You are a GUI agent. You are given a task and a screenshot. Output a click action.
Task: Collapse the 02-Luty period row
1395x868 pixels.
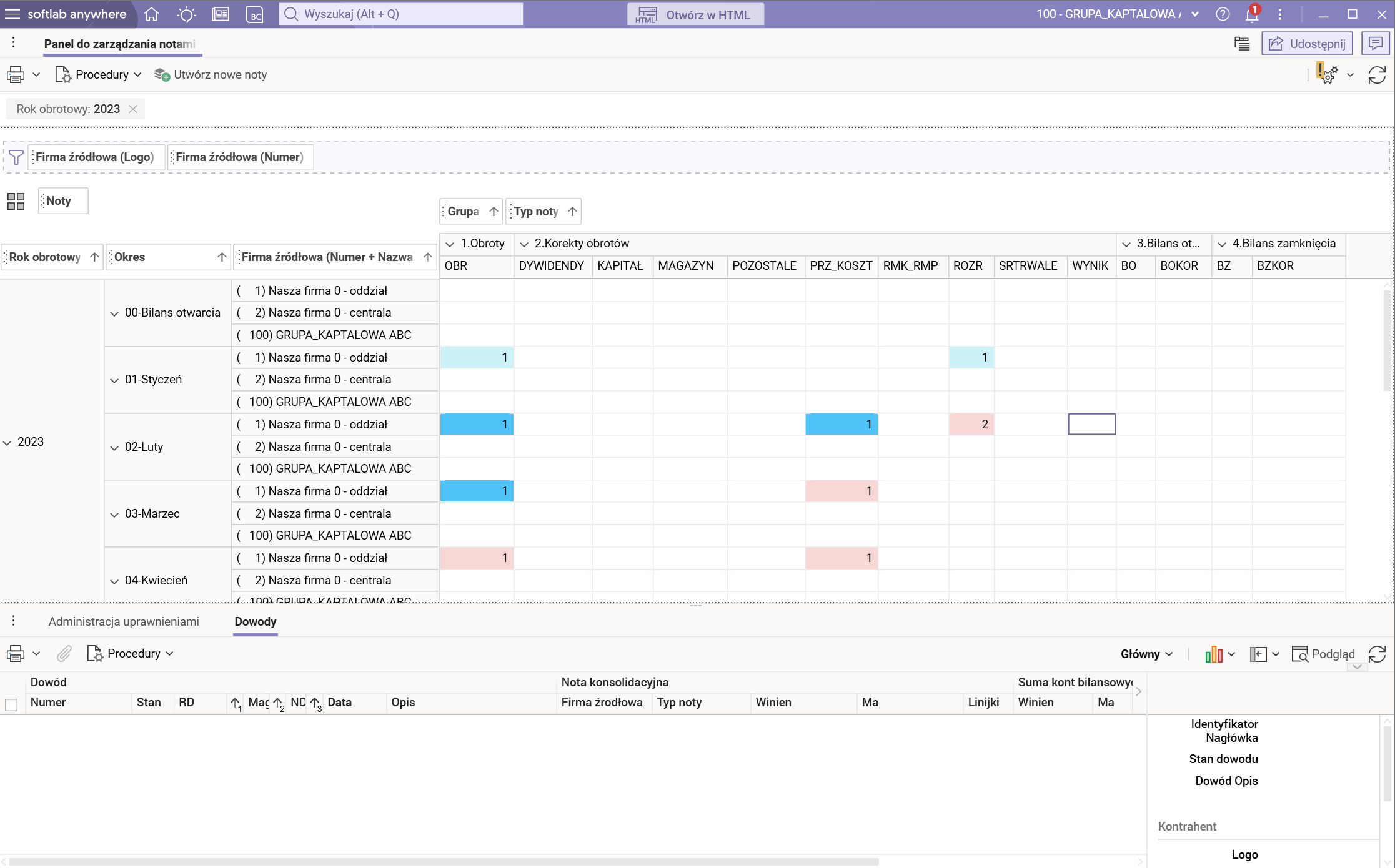pos(114,448)
